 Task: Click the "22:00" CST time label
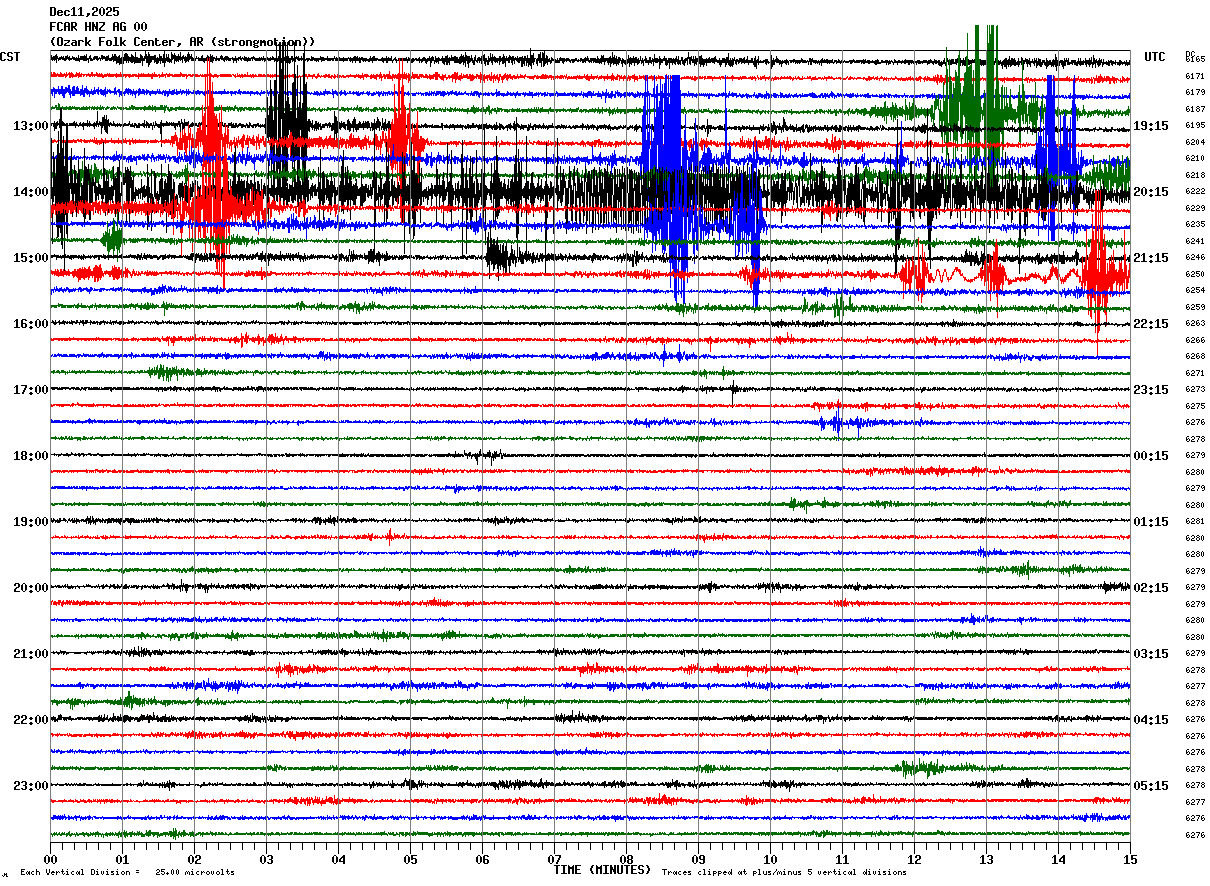[30, 720]
